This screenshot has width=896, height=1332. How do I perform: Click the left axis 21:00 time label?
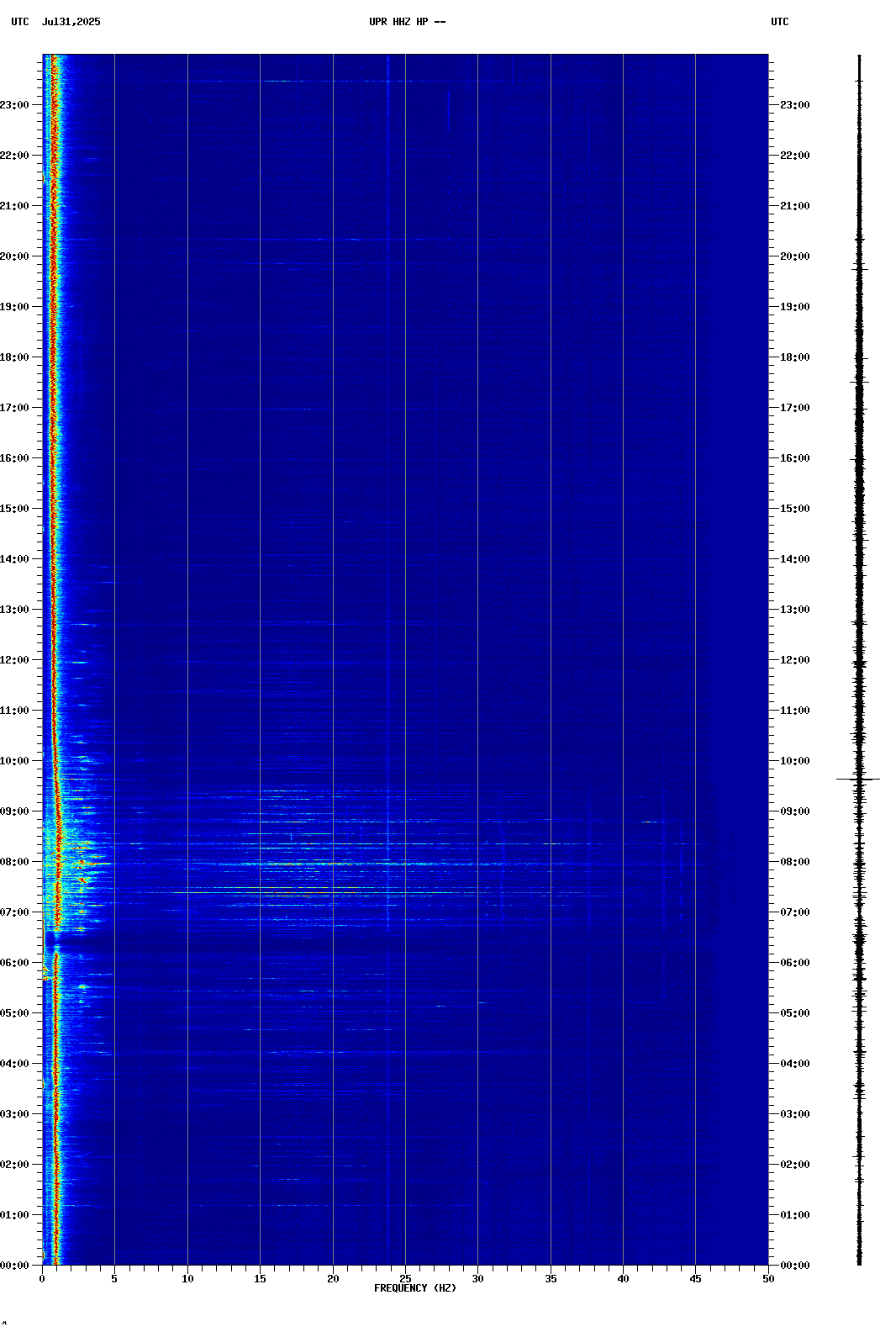pyautogui.click(x=15, y=206)
